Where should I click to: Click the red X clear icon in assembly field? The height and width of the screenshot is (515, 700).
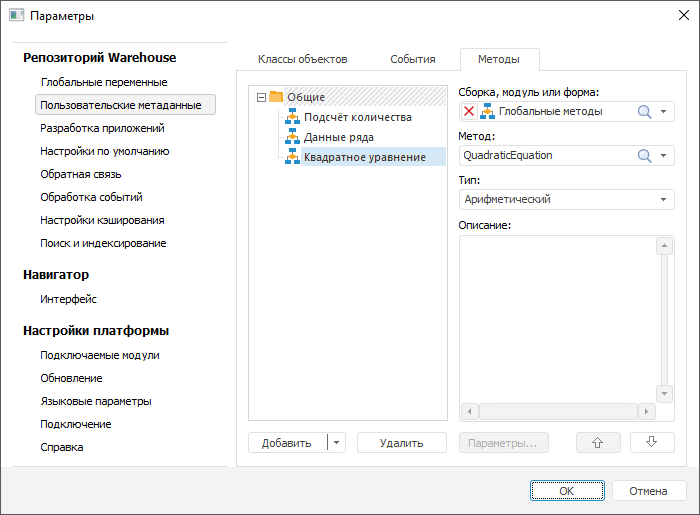[469, 111]
